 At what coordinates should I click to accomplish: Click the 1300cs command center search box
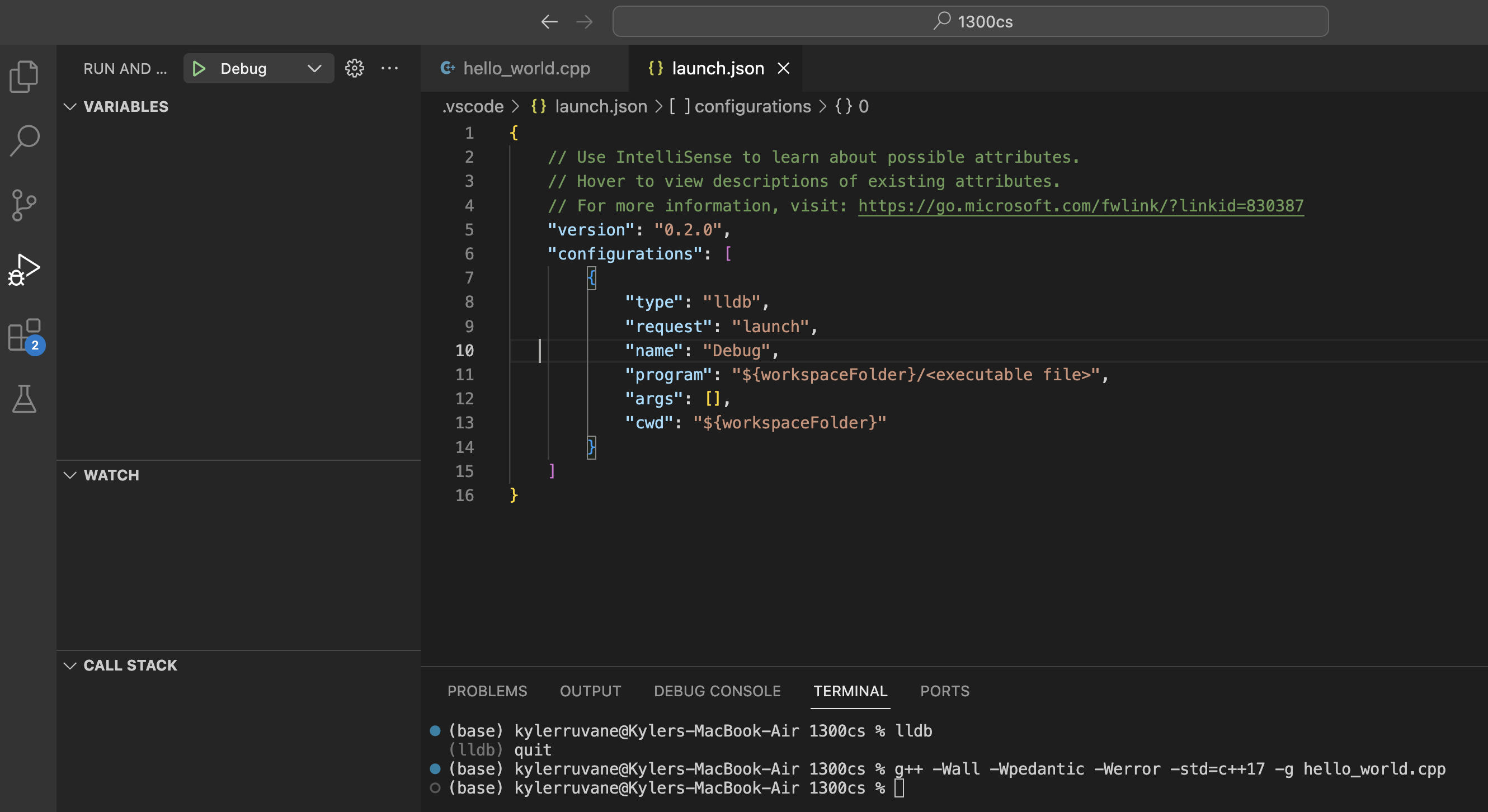pos(970,22)
